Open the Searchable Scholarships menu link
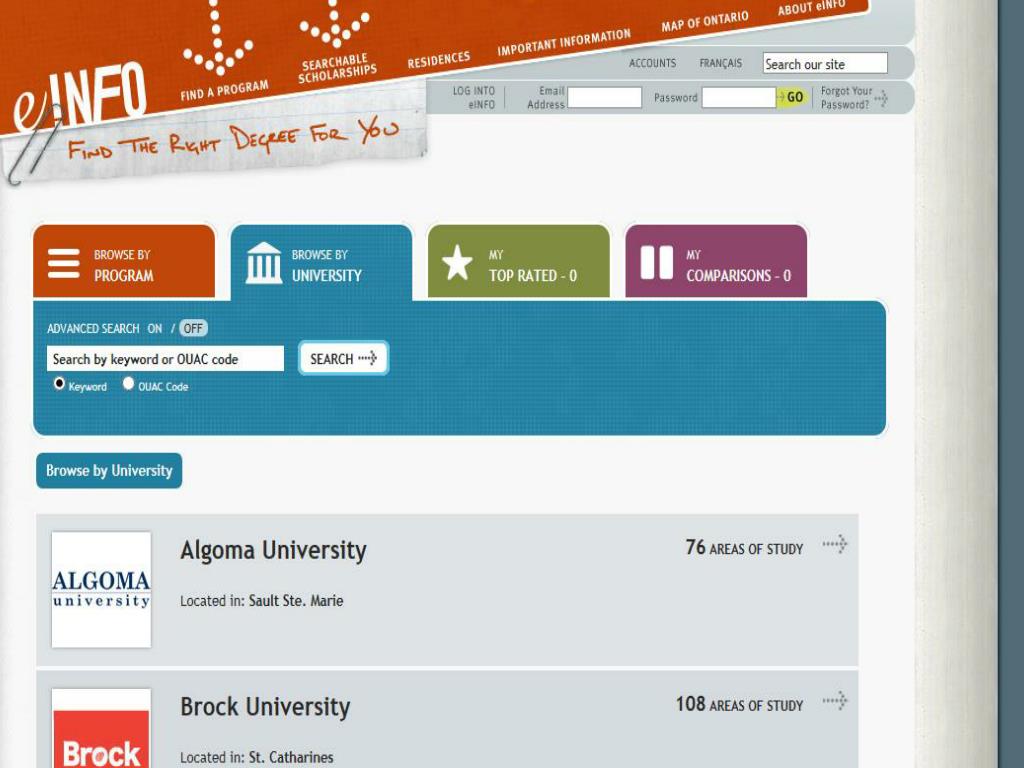The height and width of the screenshot is (768, 1024). click(337, 69)
